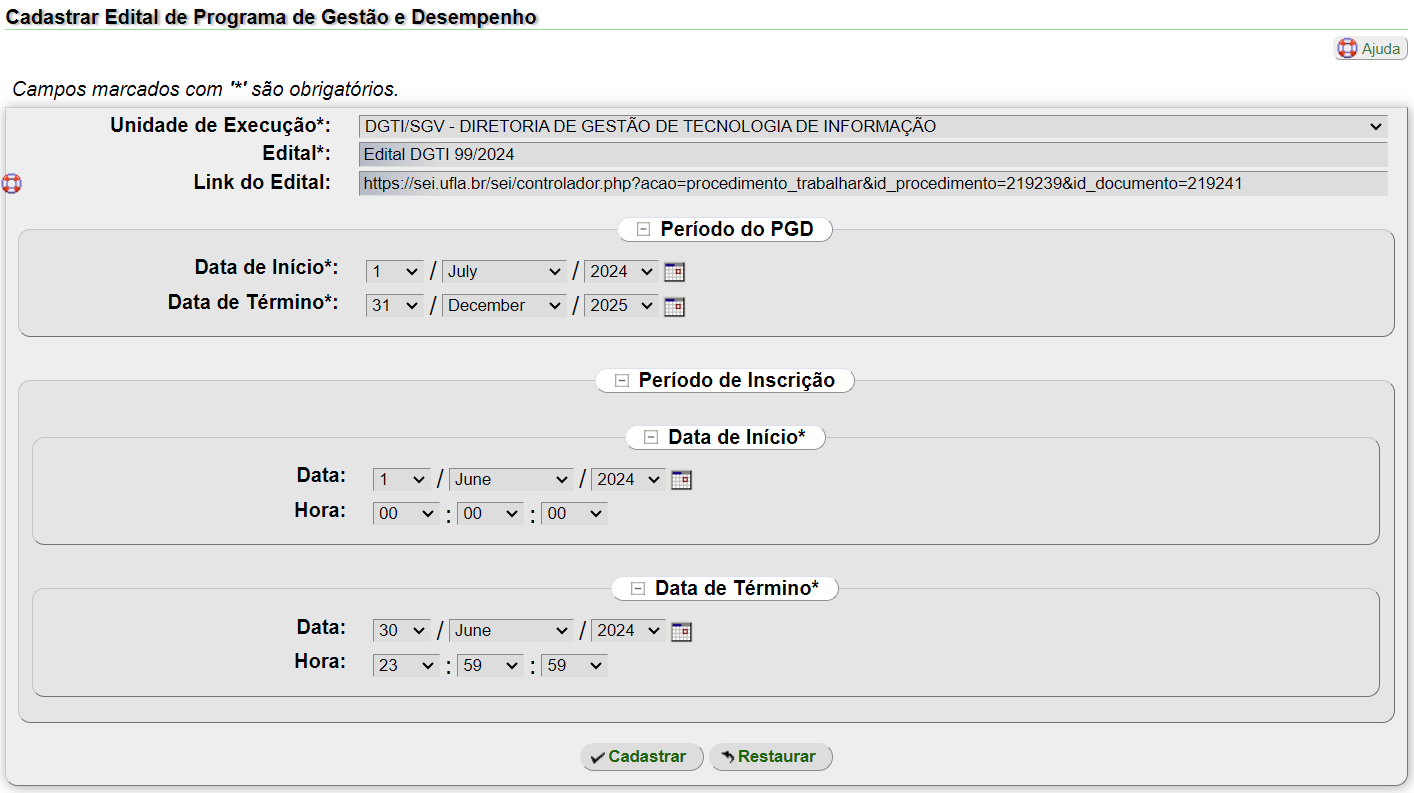Click the Ajuda help button
The image size is (1414, 793).
click(1371, 48)
